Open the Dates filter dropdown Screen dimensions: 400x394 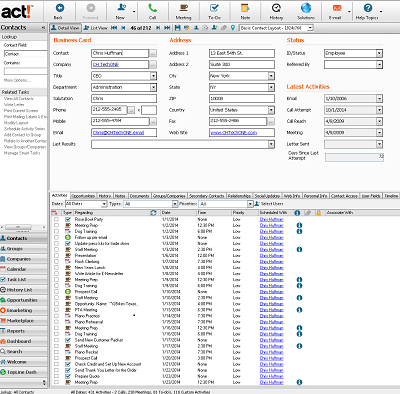(x=104, y=204)
